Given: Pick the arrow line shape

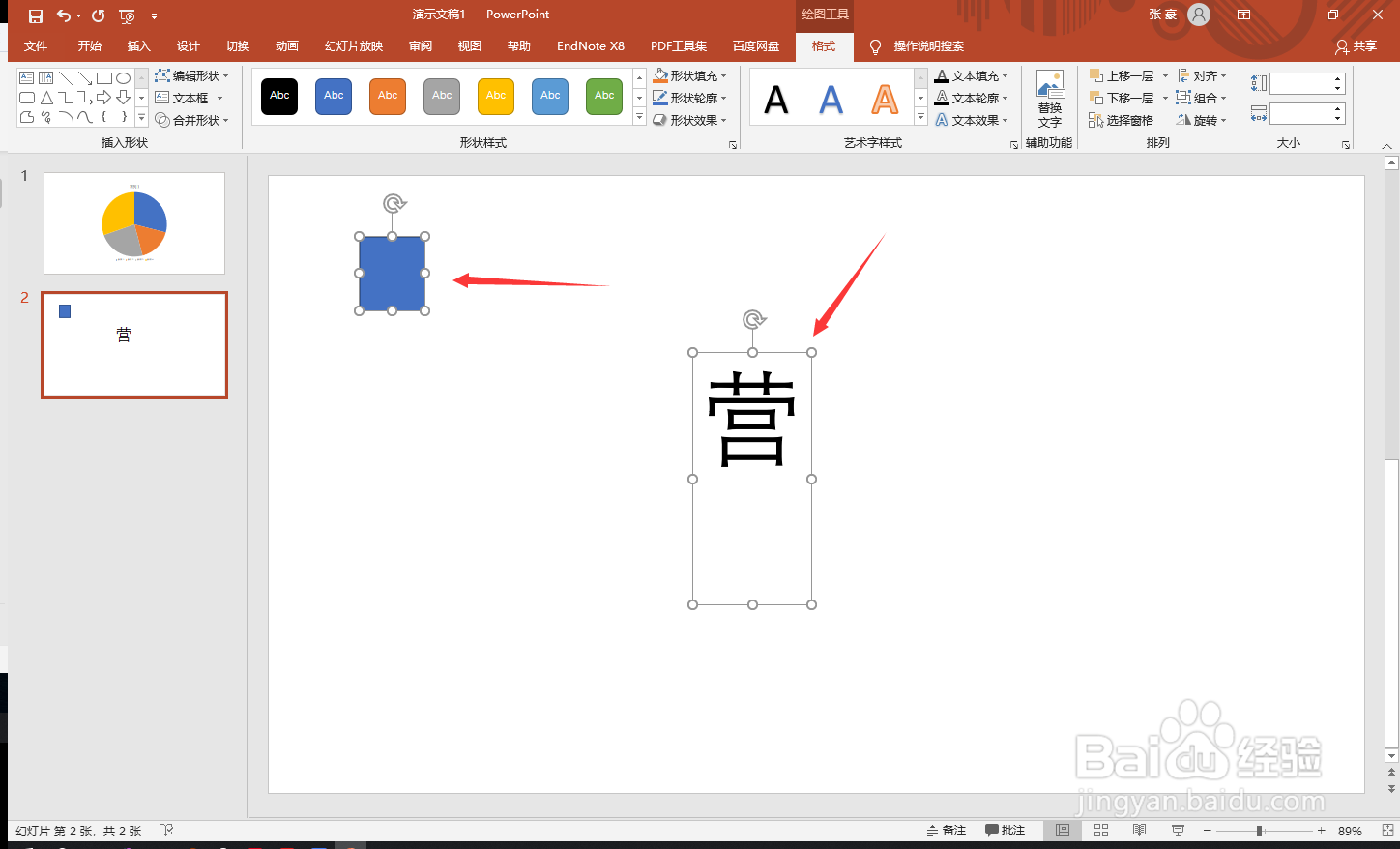Looking at the screenshot, I should tap(85, 77).
